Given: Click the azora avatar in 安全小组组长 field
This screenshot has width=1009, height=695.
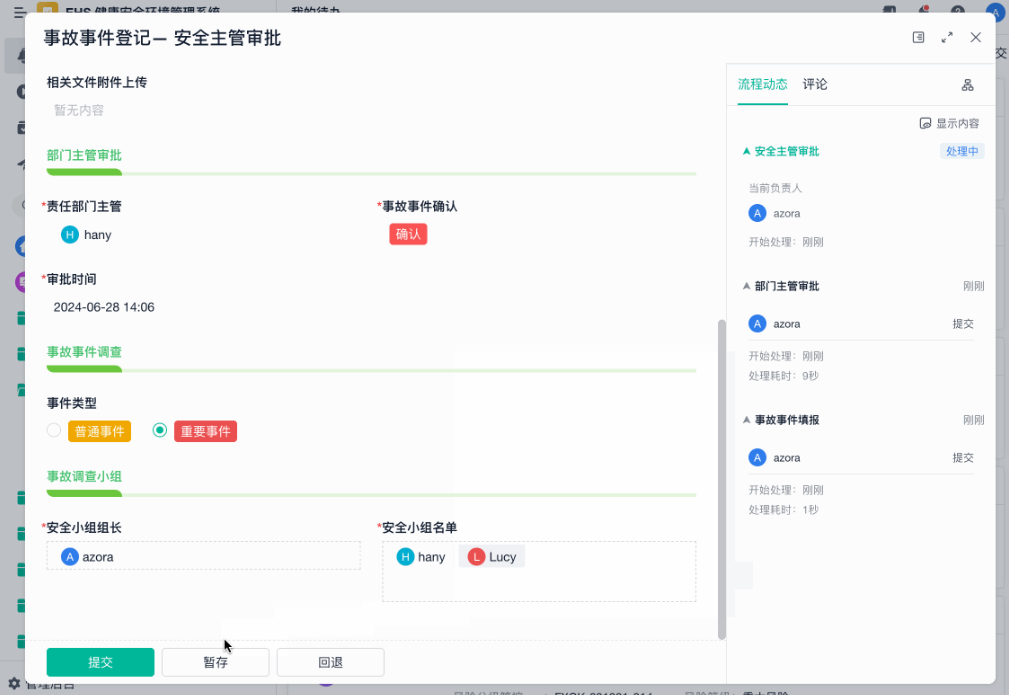Looking at the screenshot, I should point(69,557).
